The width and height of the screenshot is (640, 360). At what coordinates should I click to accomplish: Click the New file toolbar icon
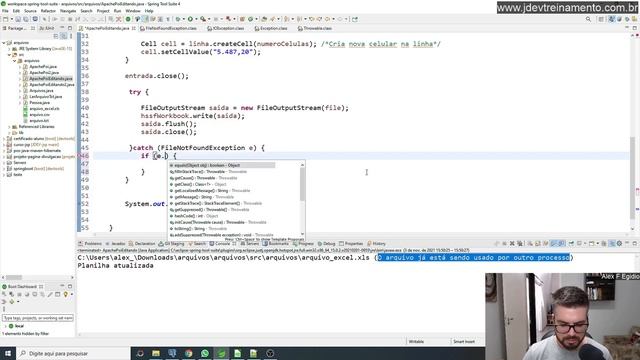tap(6, 19)
